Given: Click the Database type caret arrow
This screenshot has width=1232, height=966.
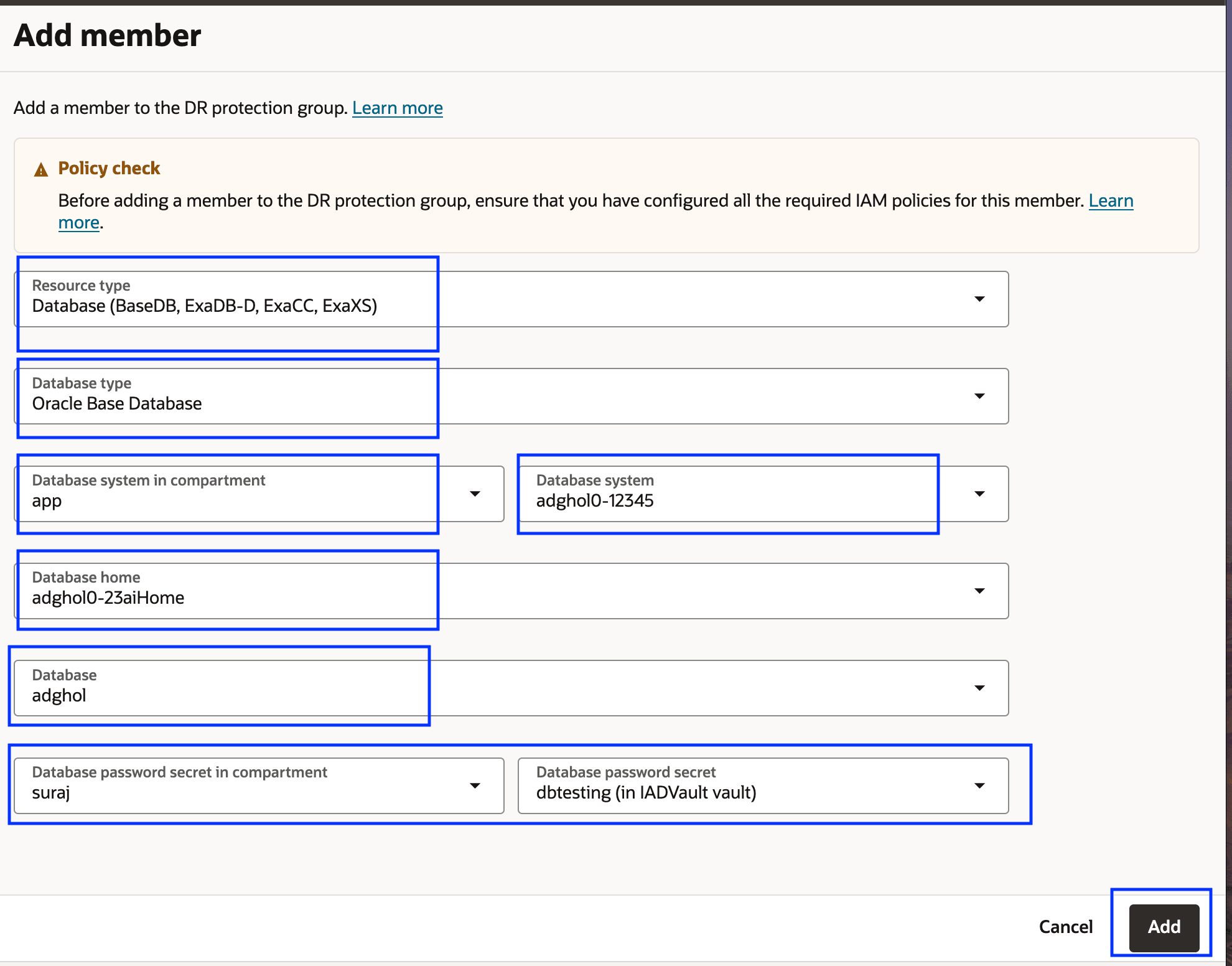Looking at the screenshot, I should pos(979,396).
